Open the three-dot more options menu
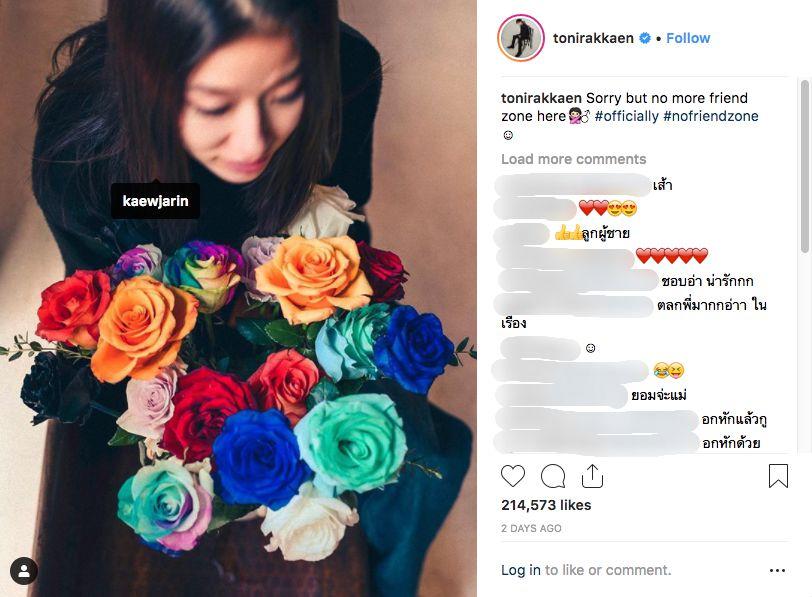 pyautogui.click(x=777, y=570)
